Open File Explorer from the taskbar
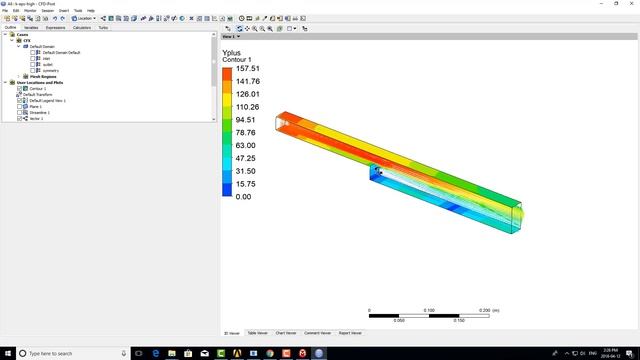Screen dimensions: 640x360 pyautogui.click(x=172, y=353)
